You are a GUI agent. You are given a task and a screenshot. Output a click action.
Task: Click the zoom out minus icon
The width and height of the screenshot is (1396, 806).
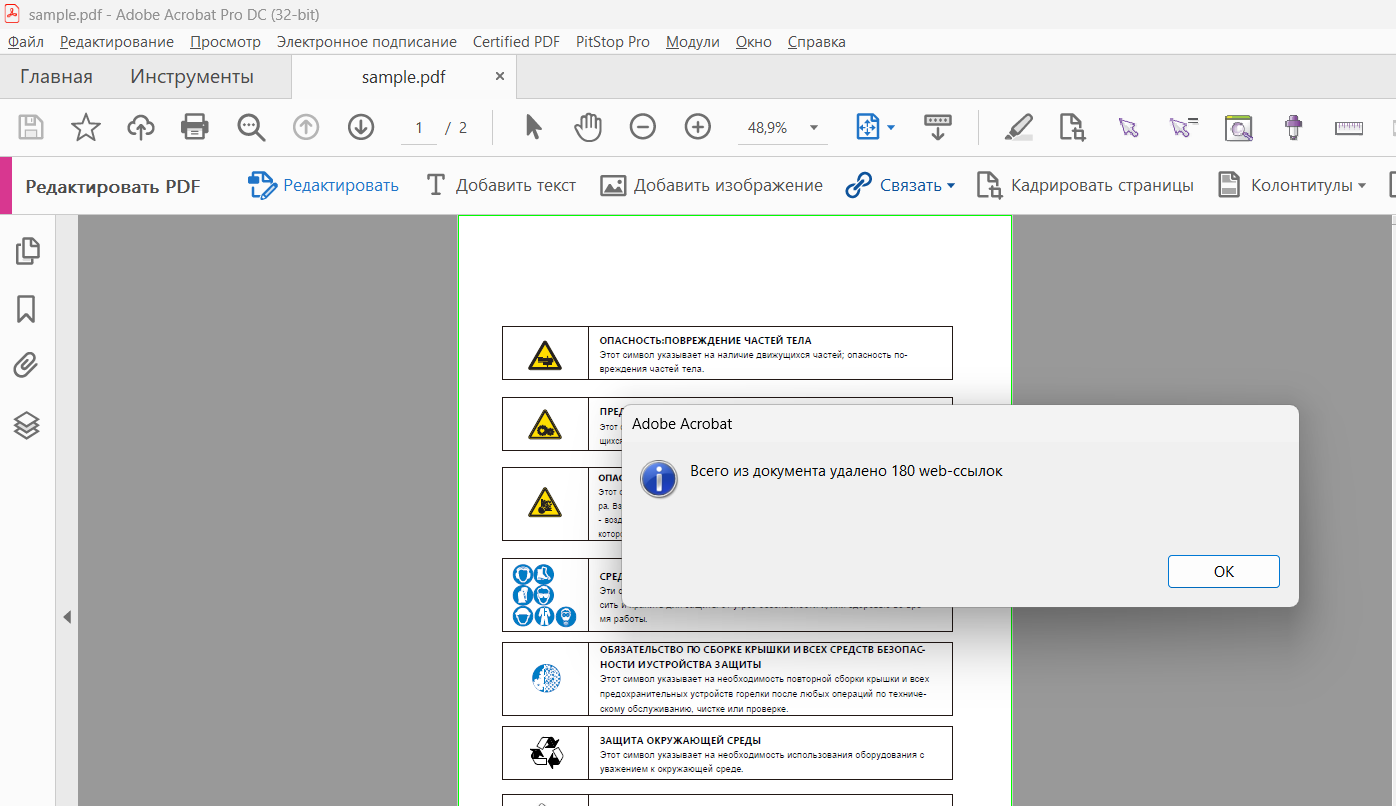pyautogui.click(x=642, y=127)
